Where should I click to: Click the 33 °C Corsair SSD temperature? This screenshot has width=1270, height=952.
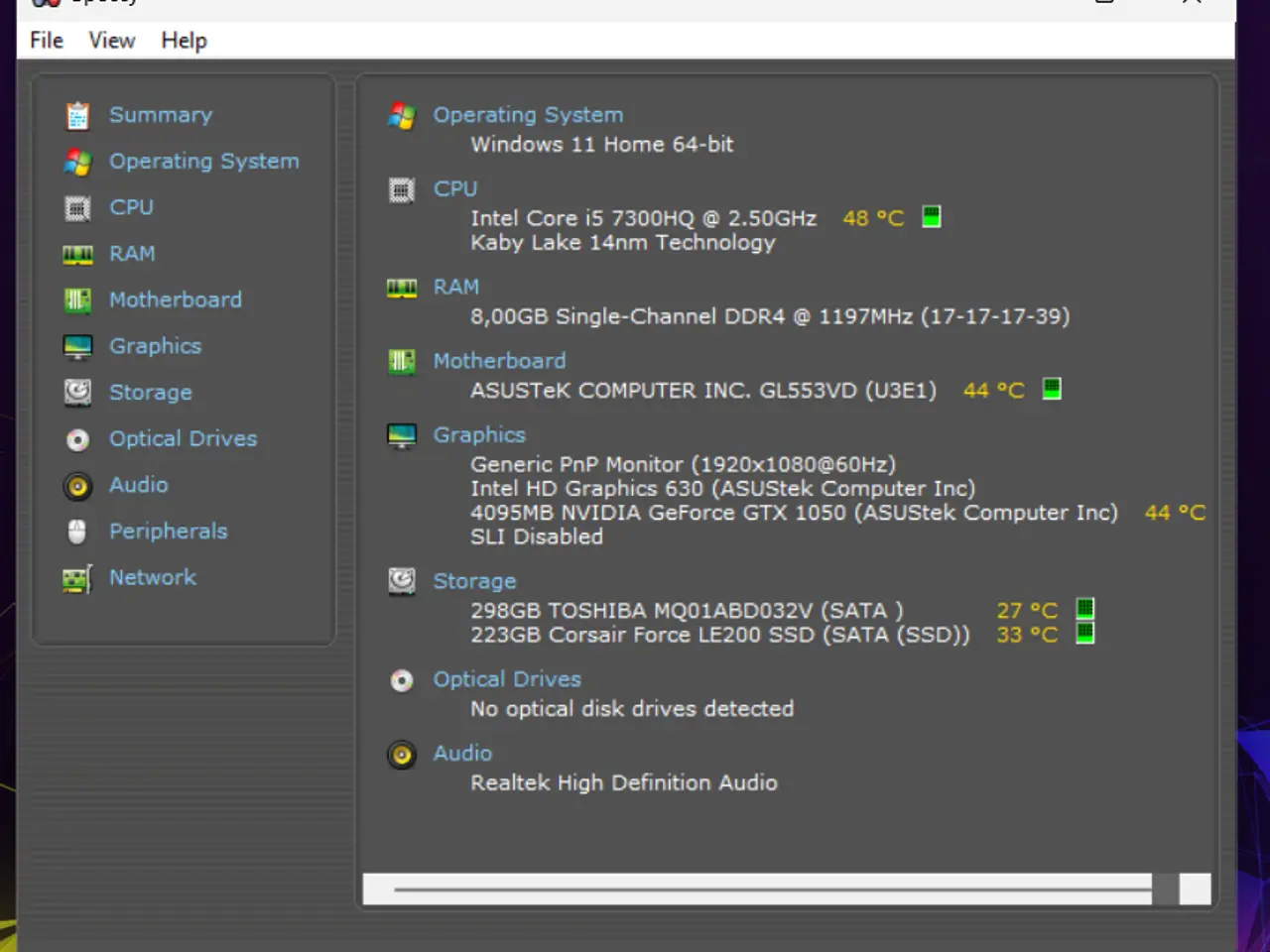1027,635
